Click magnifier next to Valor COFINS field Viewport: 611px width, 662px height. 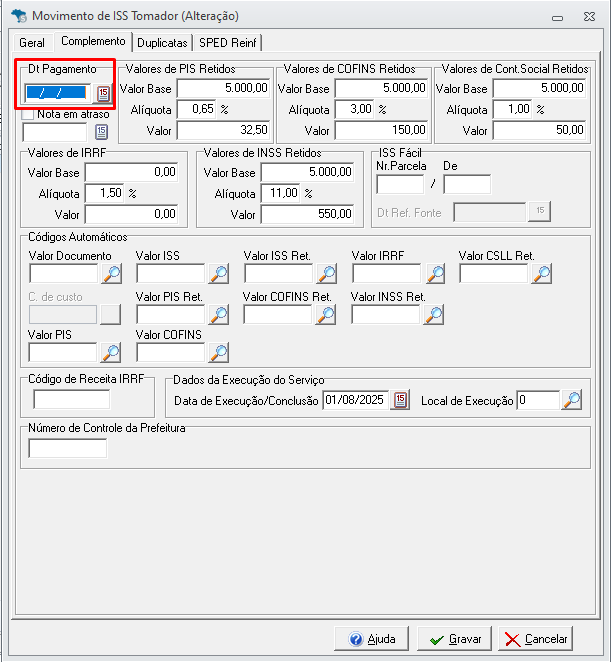pyautogui.click(x=219, y=353)
